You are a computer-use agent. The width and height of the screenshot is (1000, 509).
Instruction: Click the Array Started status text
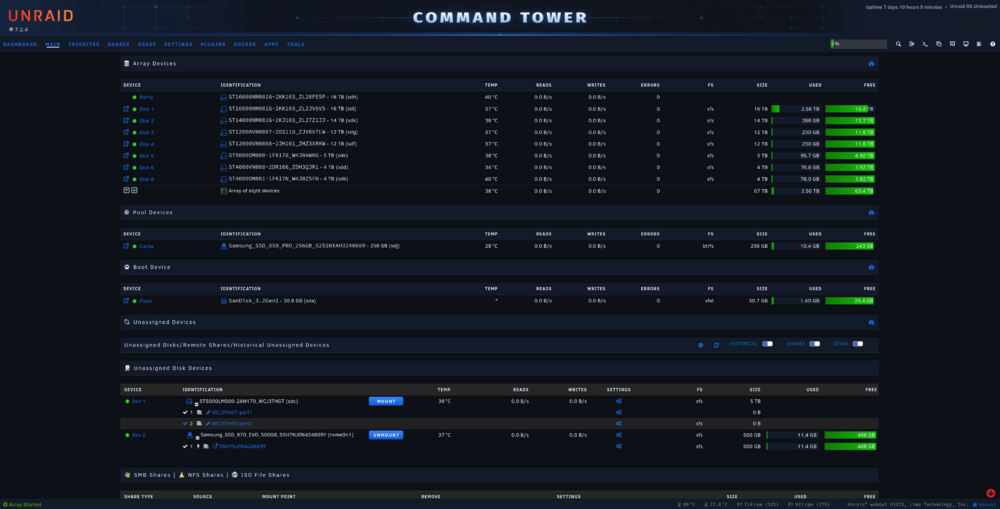(25, 505)
